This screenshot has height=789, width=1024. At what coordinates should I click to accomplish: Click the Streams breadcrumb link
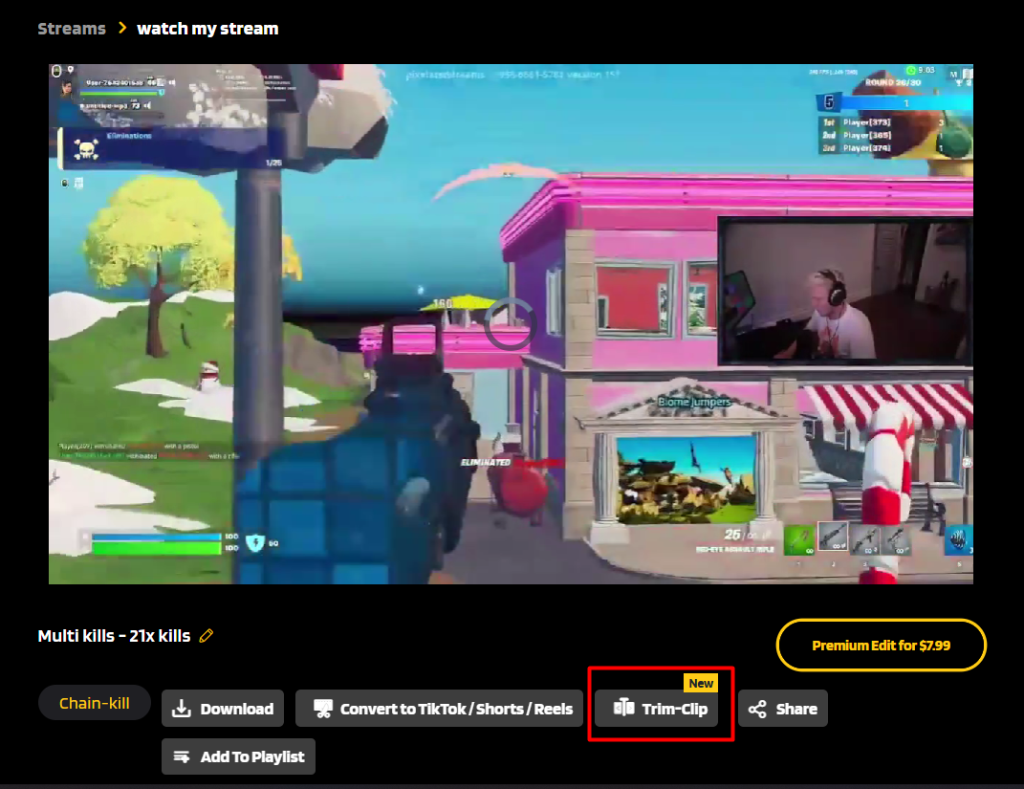click(x=71, y=29)
